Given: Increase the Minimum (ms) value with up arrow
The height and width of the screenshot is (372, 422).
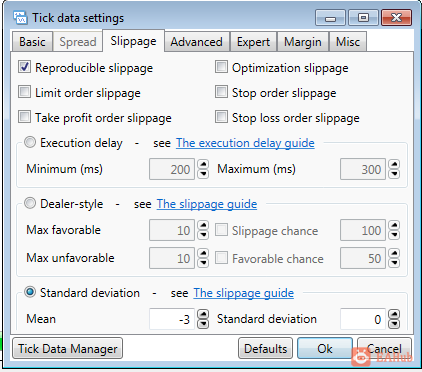Looking at the screenshot, I should pyautogui.click(x=203, y=164).
